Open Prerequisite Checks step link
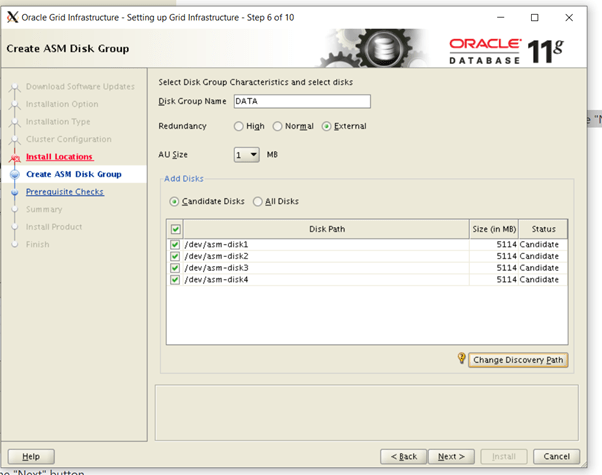The height and width of the screenshot is (475, 602). click(64, 192)
